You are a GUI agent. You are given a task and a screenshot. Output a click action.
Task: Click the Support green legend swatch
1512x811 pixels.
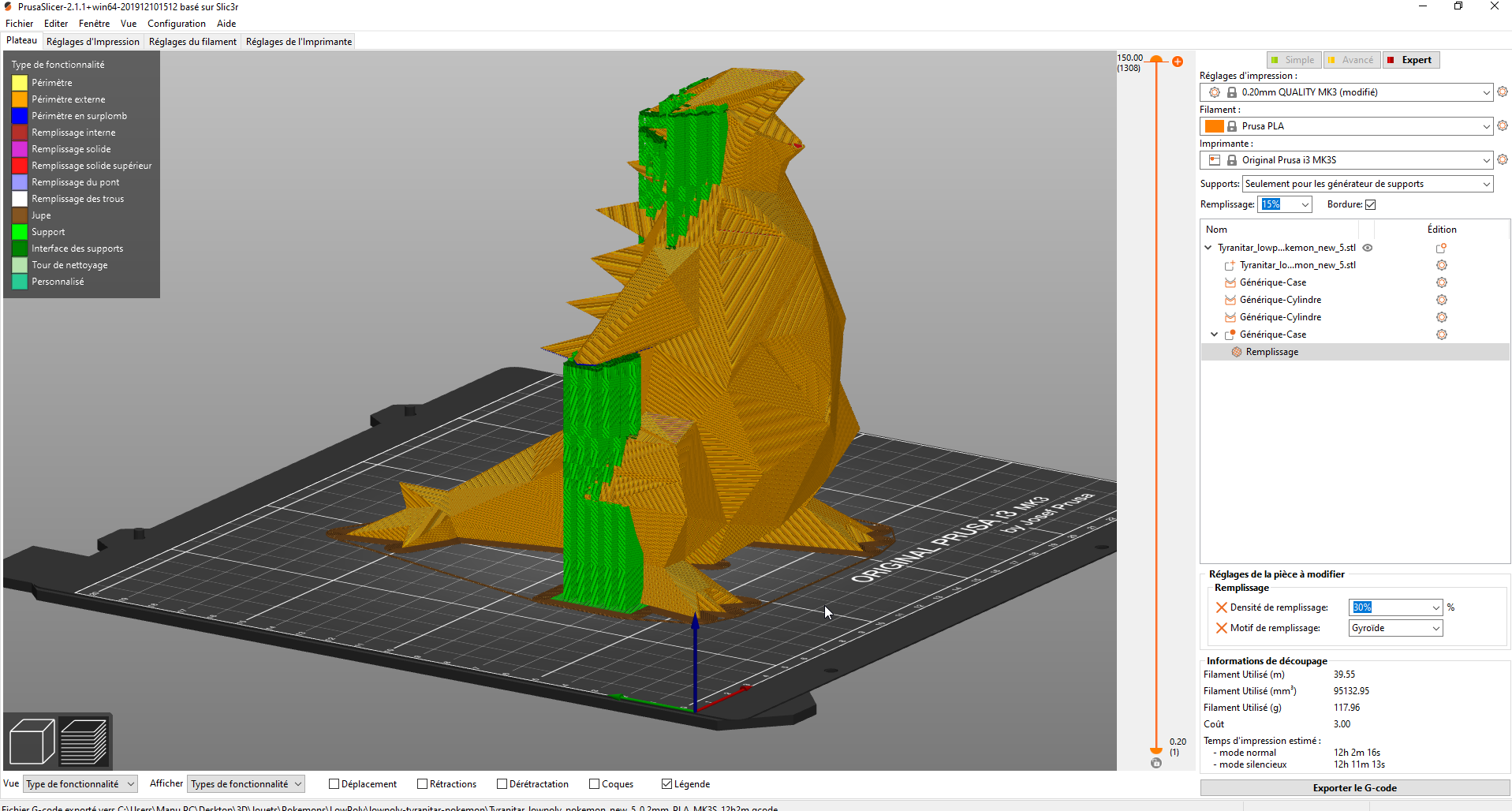coord(20,232)
